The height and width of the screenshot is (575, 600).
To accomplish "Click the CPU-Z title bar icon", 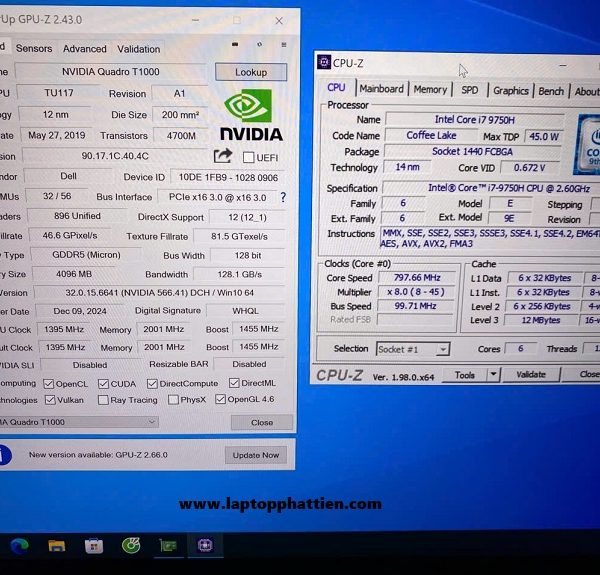I will [324, 62].
